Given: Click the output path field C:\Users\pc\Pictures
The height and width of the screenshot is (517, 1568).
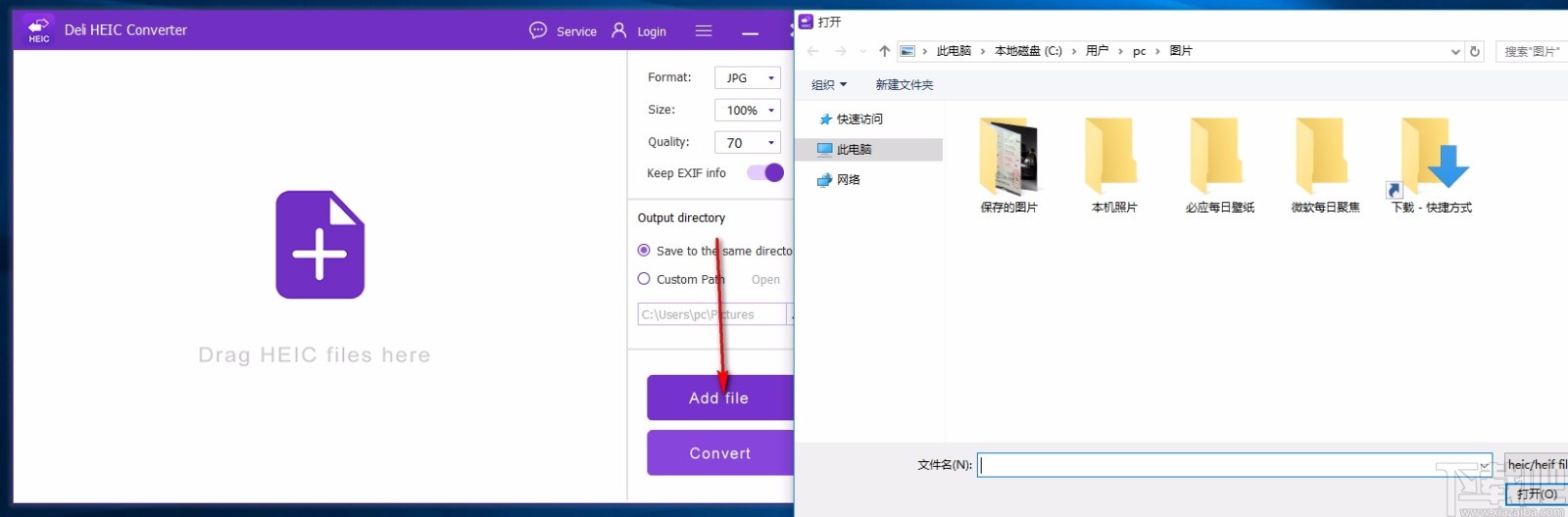Looking at the screenshot, I should click(x=711, y=314).
